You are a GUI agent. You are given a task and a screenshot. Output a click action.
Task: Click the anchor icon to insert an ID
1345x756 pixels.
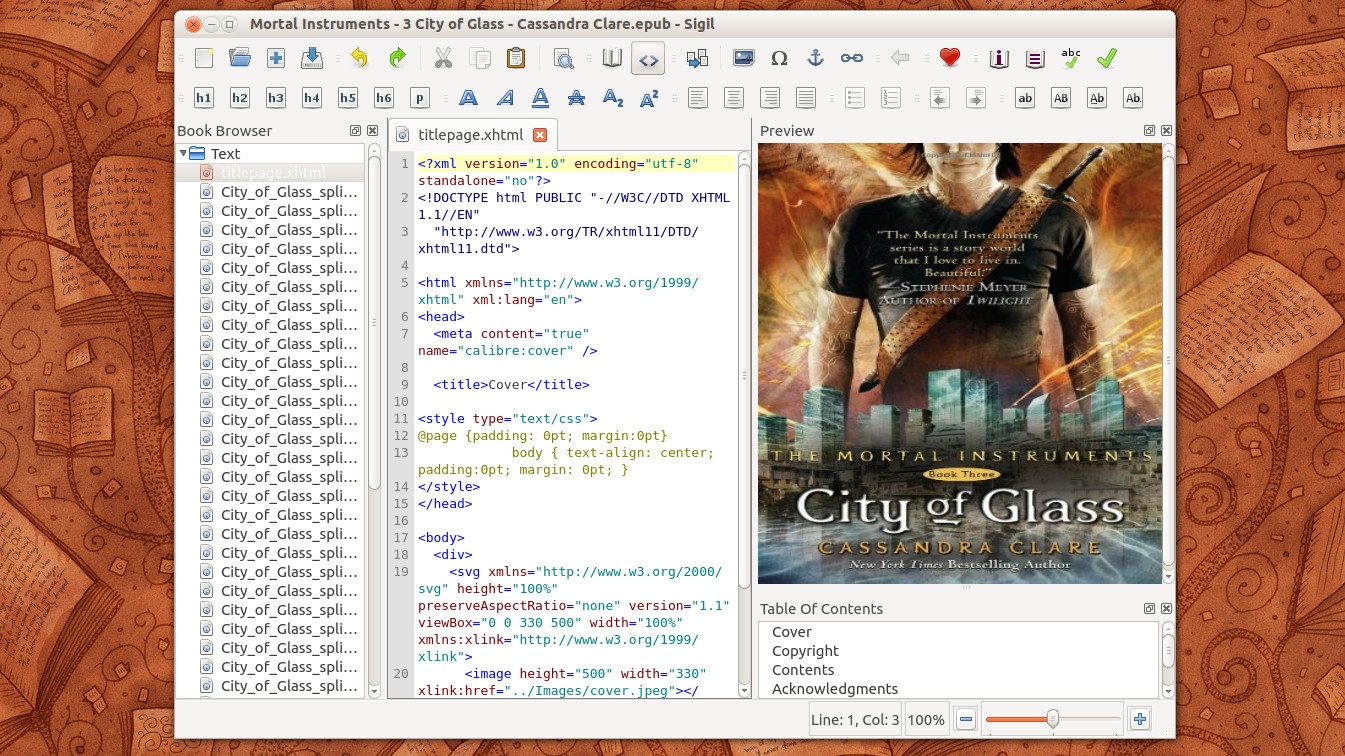point(815,58)
